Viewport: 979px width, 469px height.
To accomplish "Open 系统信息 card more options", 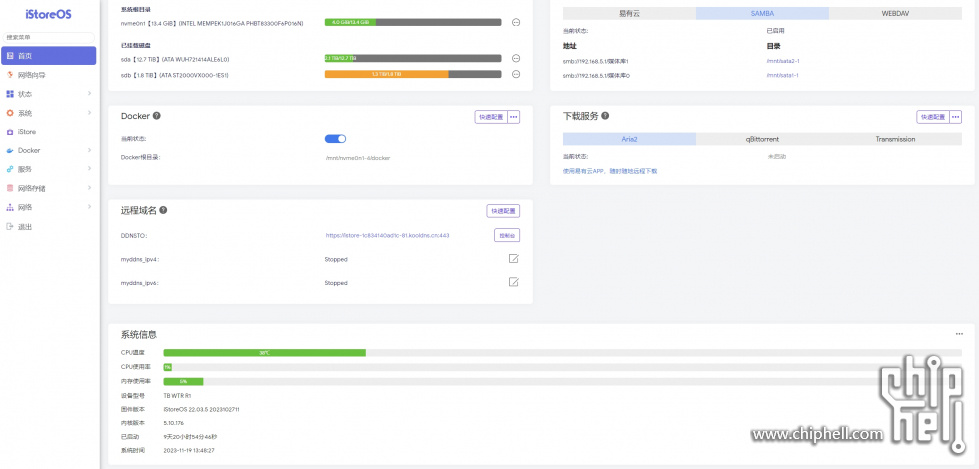I will pos(959,334).
